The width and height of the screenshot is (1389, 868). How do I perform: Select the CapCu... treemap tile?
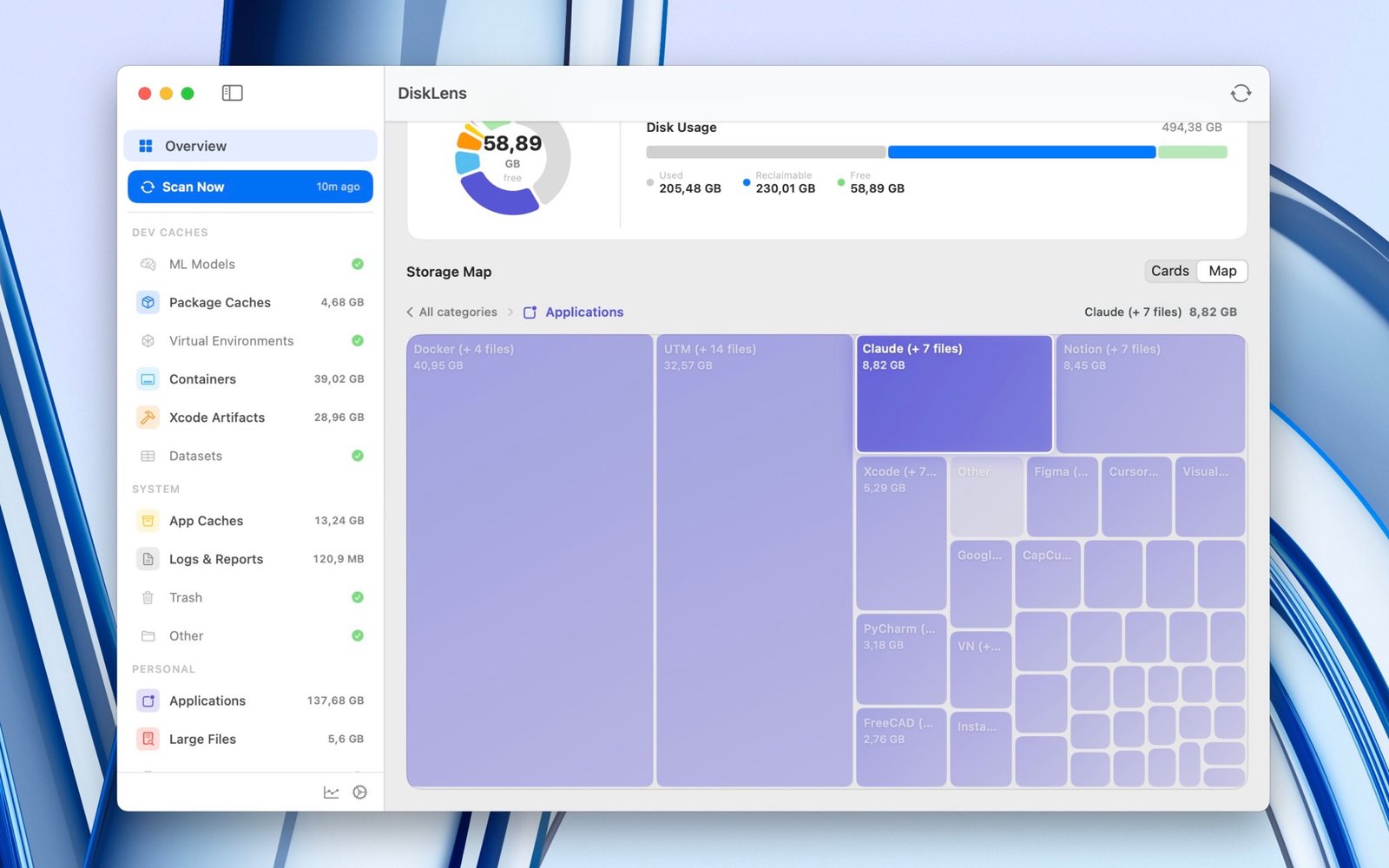(x=1048, y=574)
